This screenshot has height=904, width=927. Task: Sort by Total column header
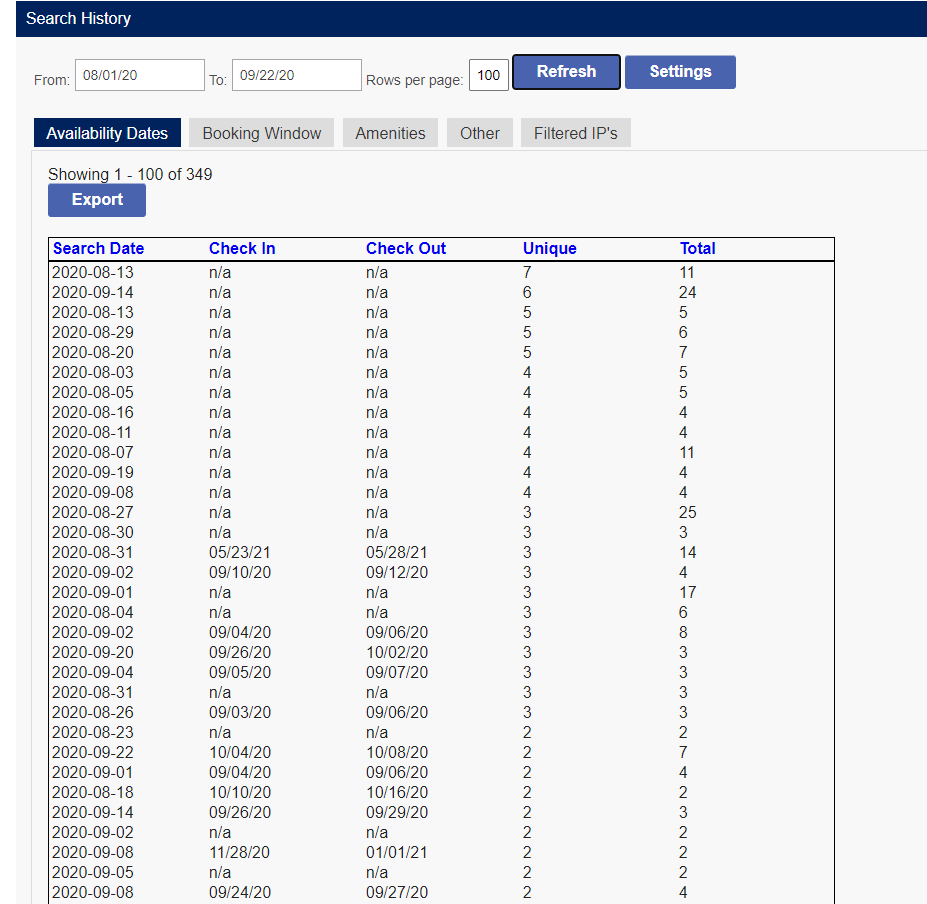(x=698, y=248)
